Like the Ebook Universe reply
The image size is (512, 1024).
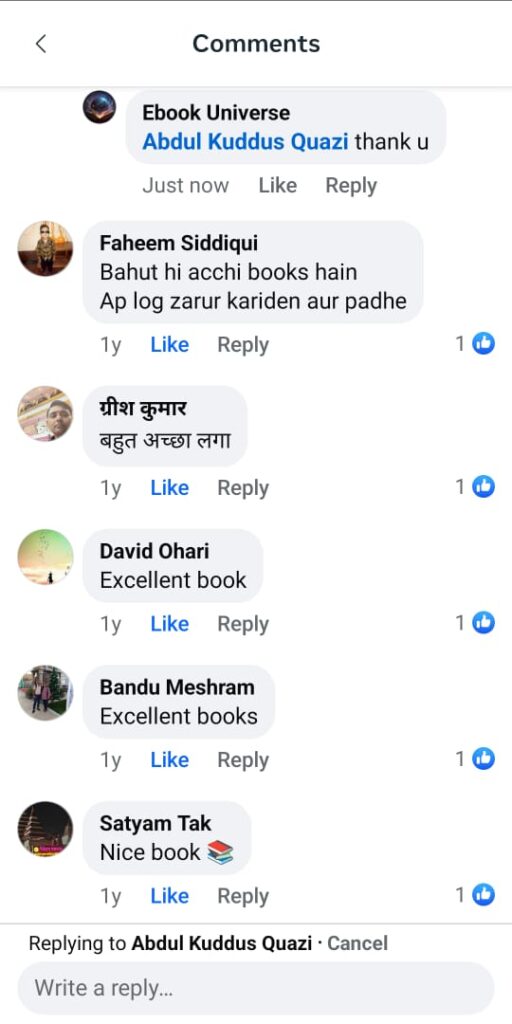pos(278,185)
